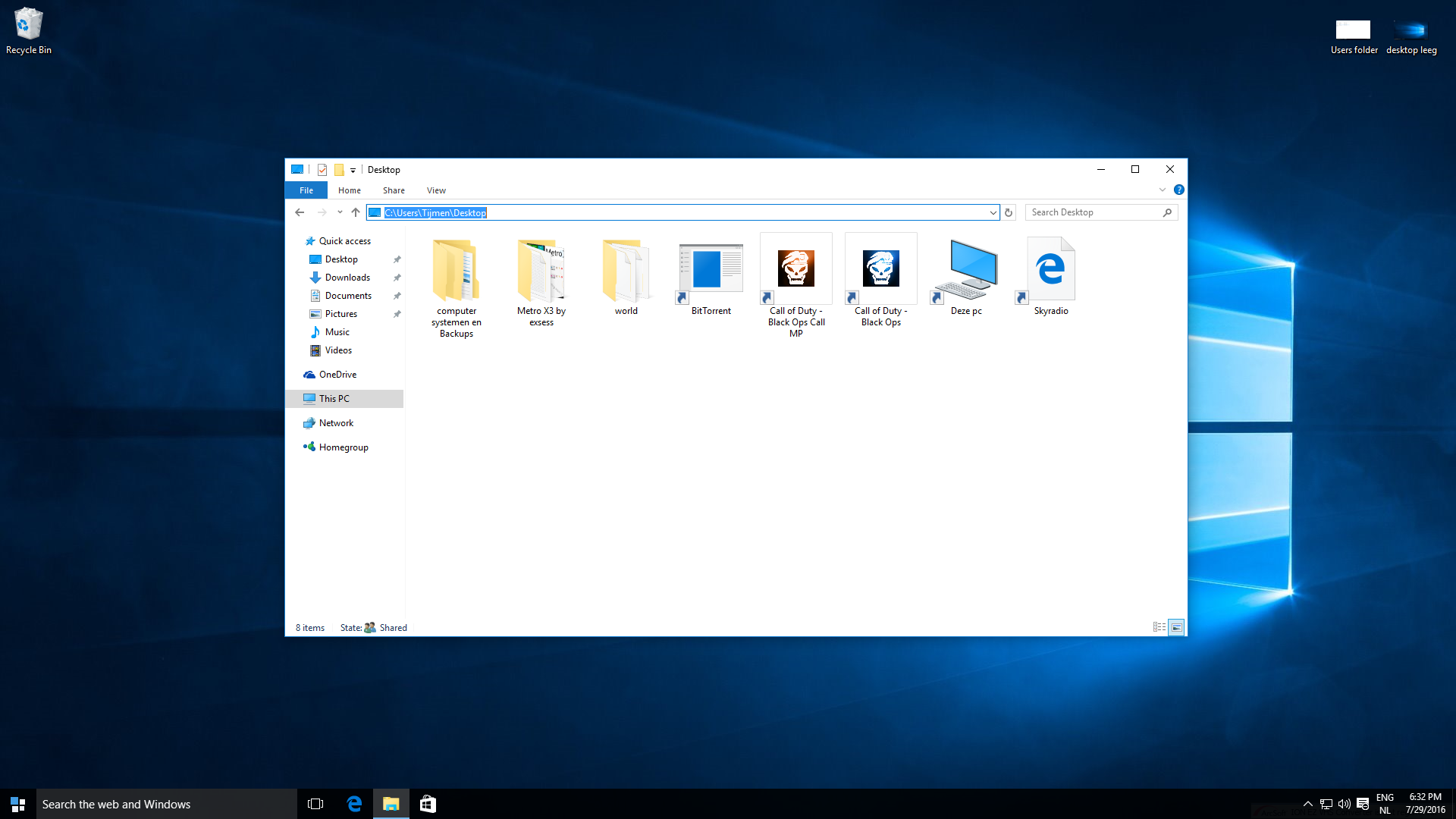Click File Explorer on the taskbar
Image resolution: width=1456 pixels, height=819 pixels.
coord(391,804)
